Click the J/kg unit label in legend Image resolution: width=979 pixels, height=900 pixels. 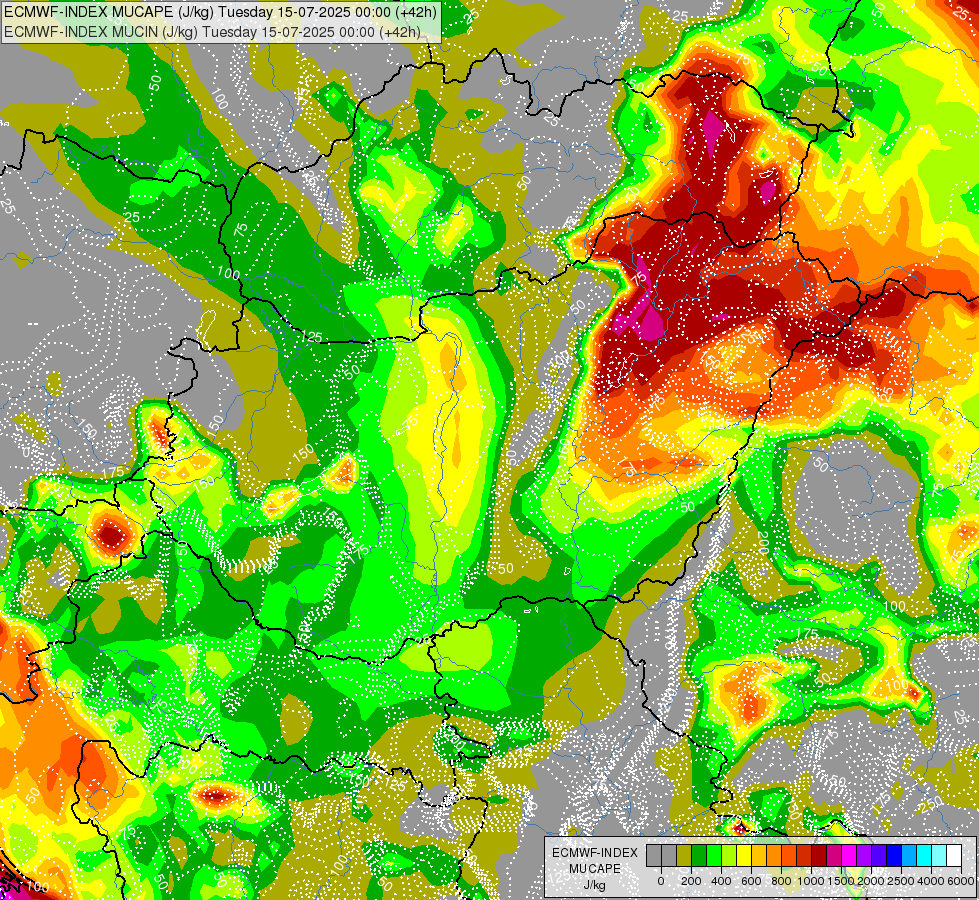point(594,886)
